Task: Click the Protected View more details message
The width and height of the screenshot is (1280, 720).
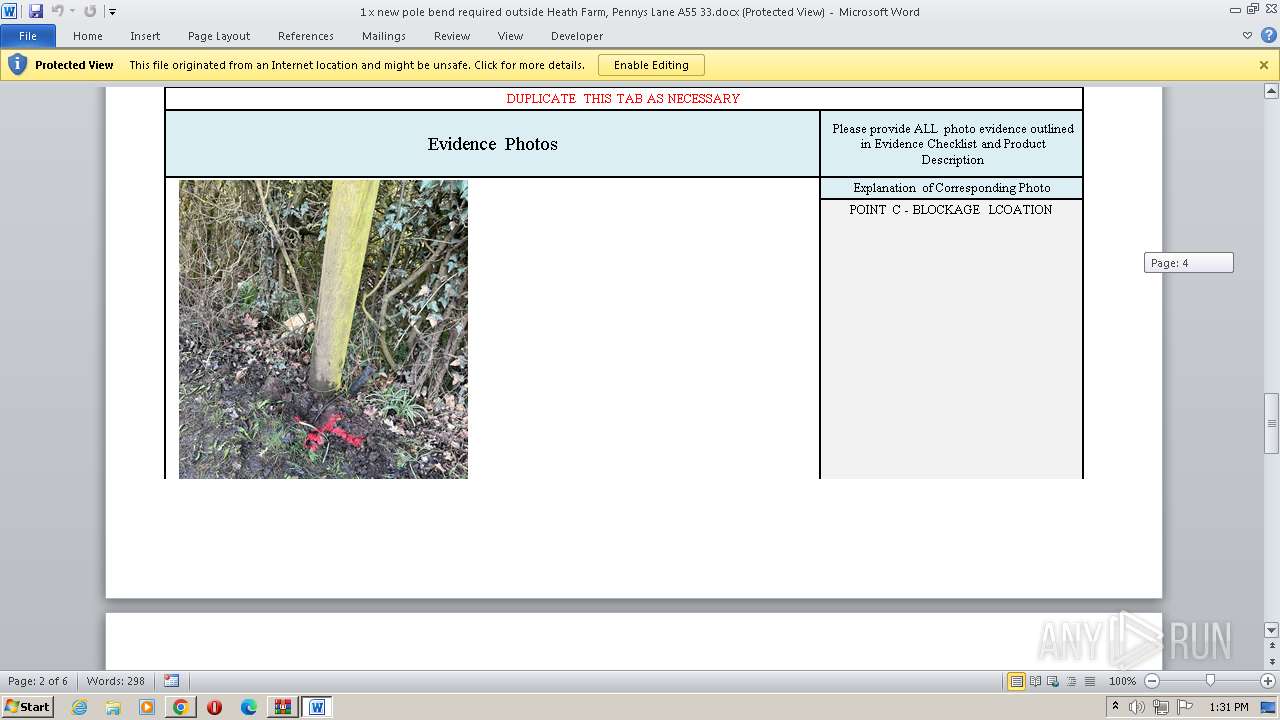Action: coord(357,65)
